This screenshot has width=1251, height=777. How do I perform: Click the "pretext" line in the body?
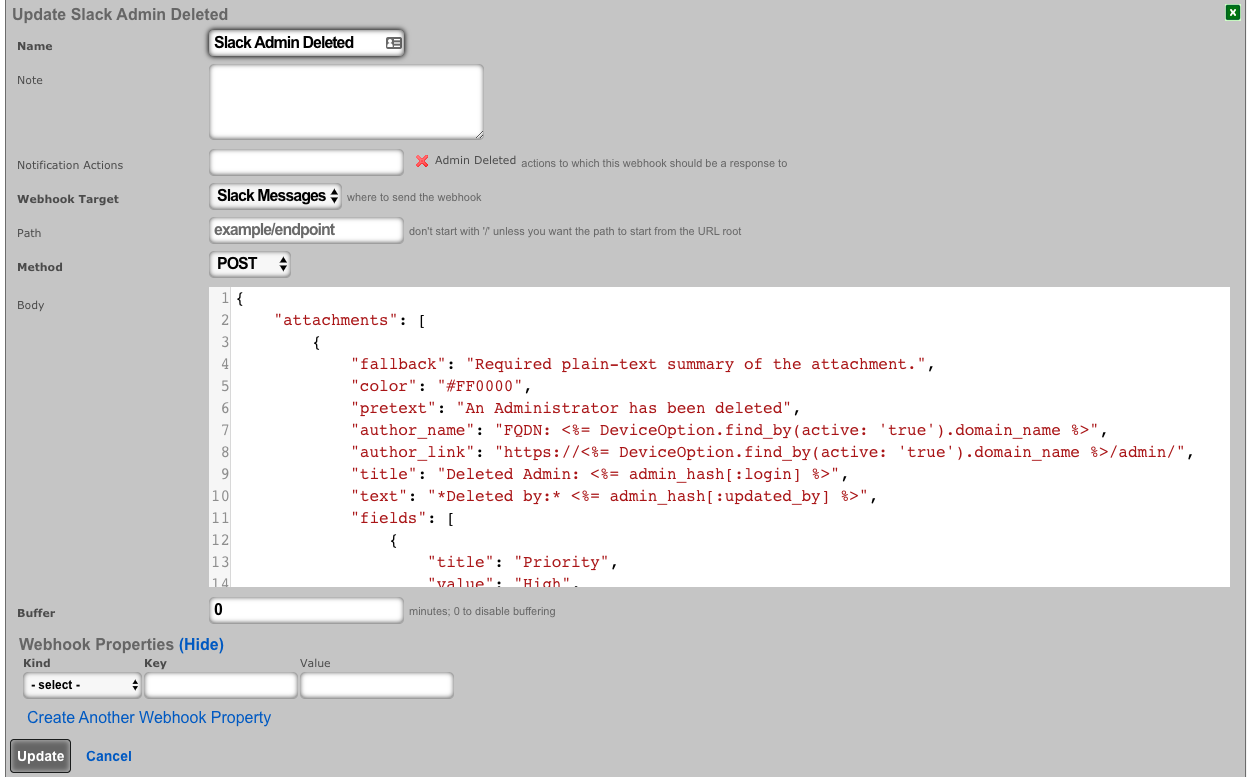(x=575, y=408)
